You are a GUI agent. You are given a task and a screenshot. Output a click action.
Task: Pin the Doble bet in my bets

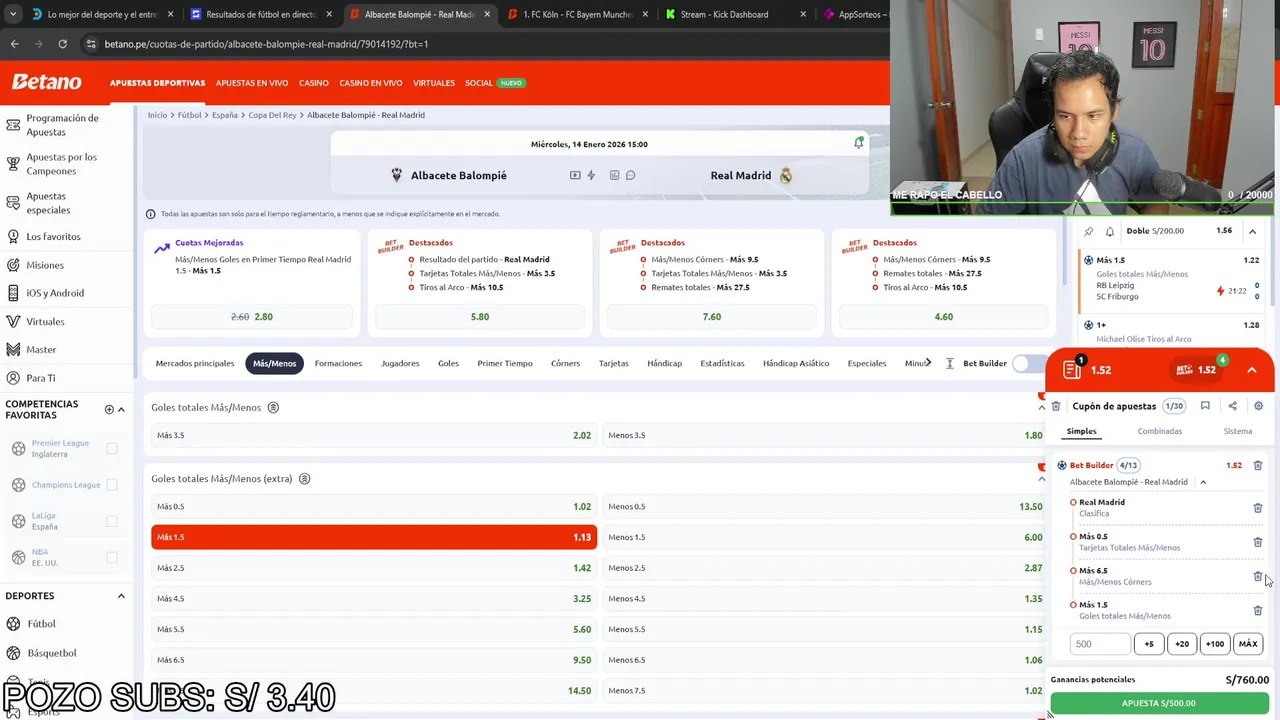[x=1089, y=231]
